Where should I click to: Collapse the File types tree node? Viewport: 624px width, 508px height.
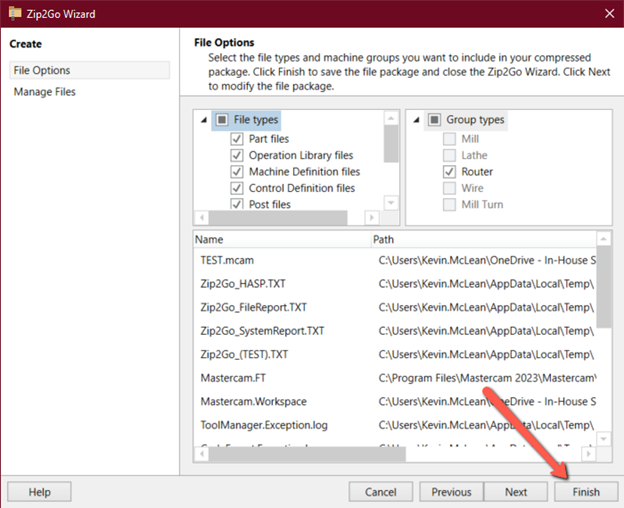(x=204, y=120)
